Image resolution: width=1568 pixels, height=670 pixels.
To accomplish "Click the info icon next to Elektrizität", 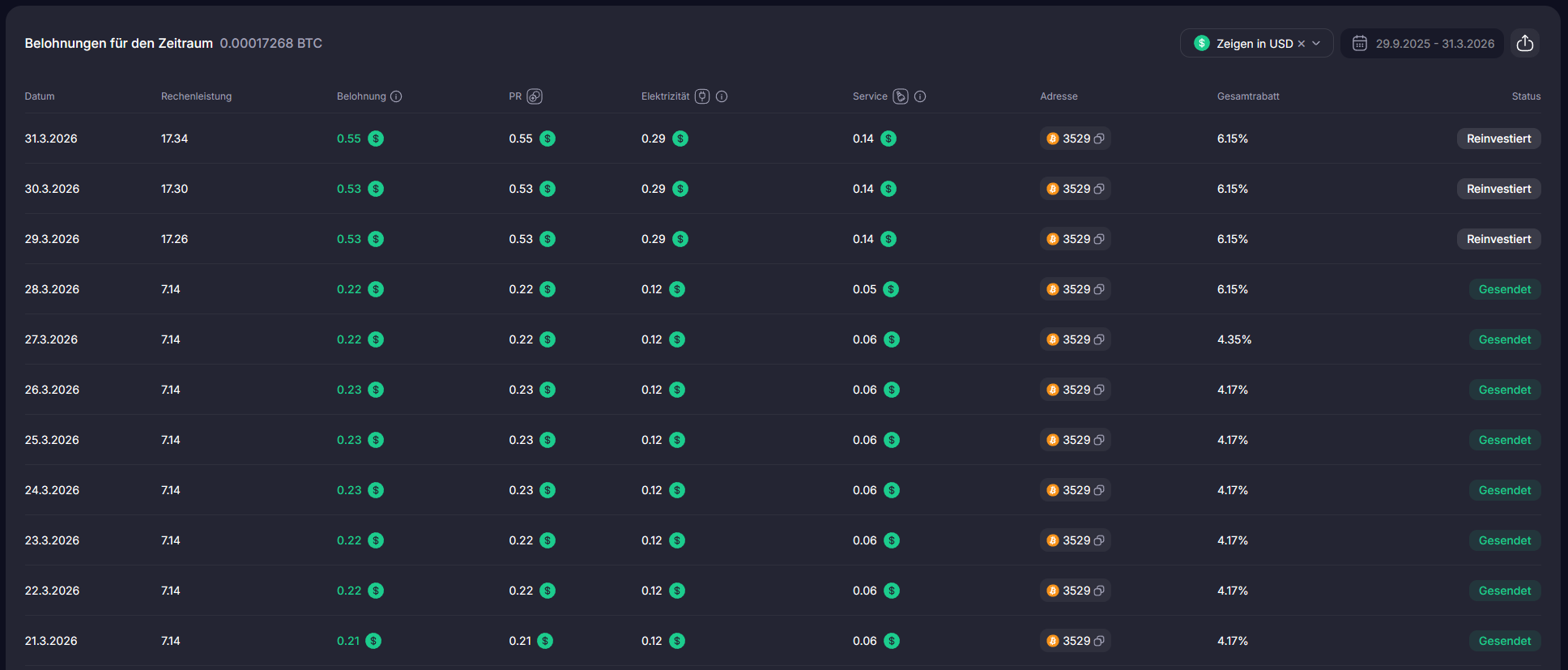I will point(722,96).
